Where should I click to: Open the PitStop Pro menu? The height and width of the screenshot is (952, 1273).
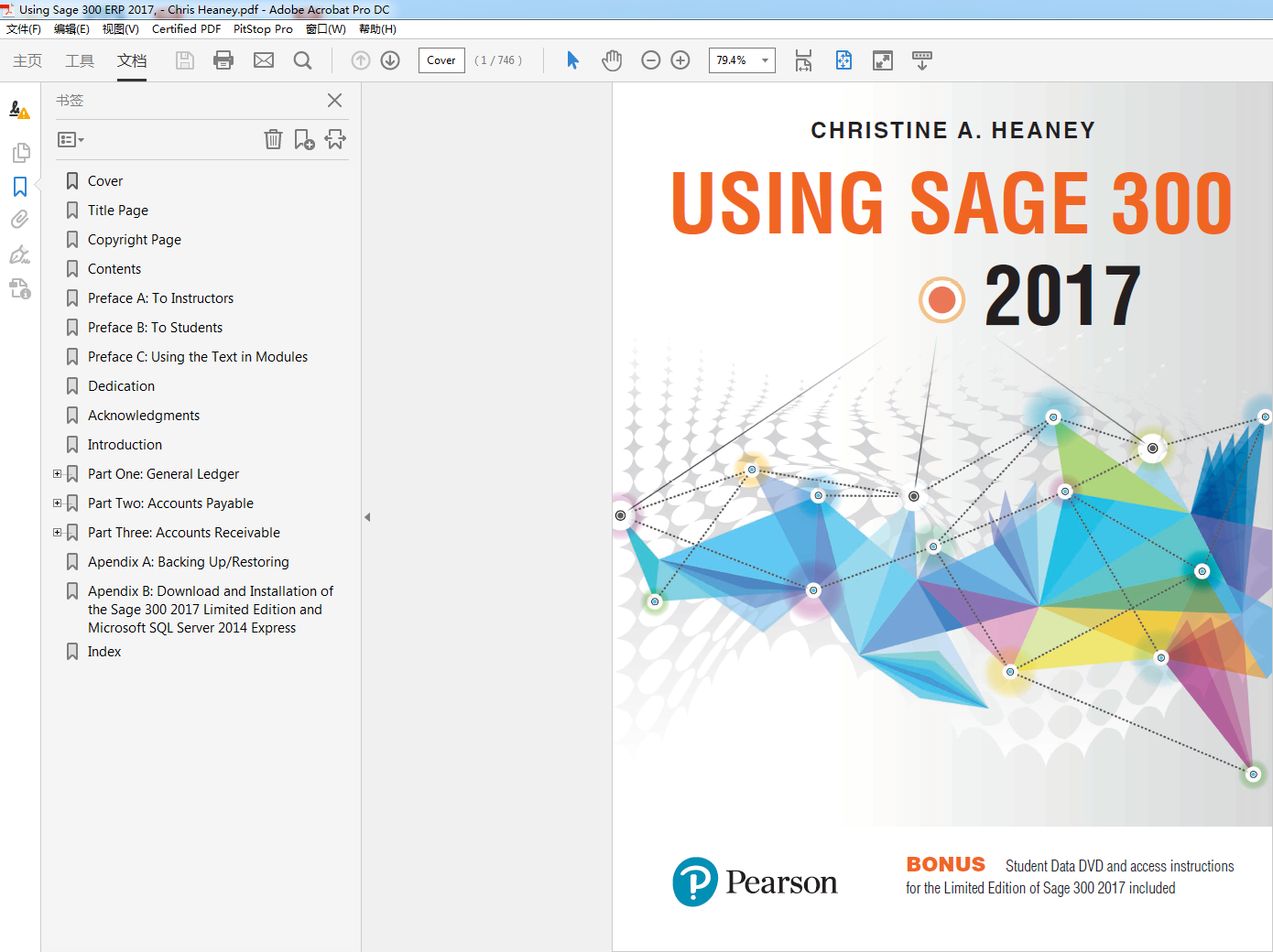(x=263, y=29)
